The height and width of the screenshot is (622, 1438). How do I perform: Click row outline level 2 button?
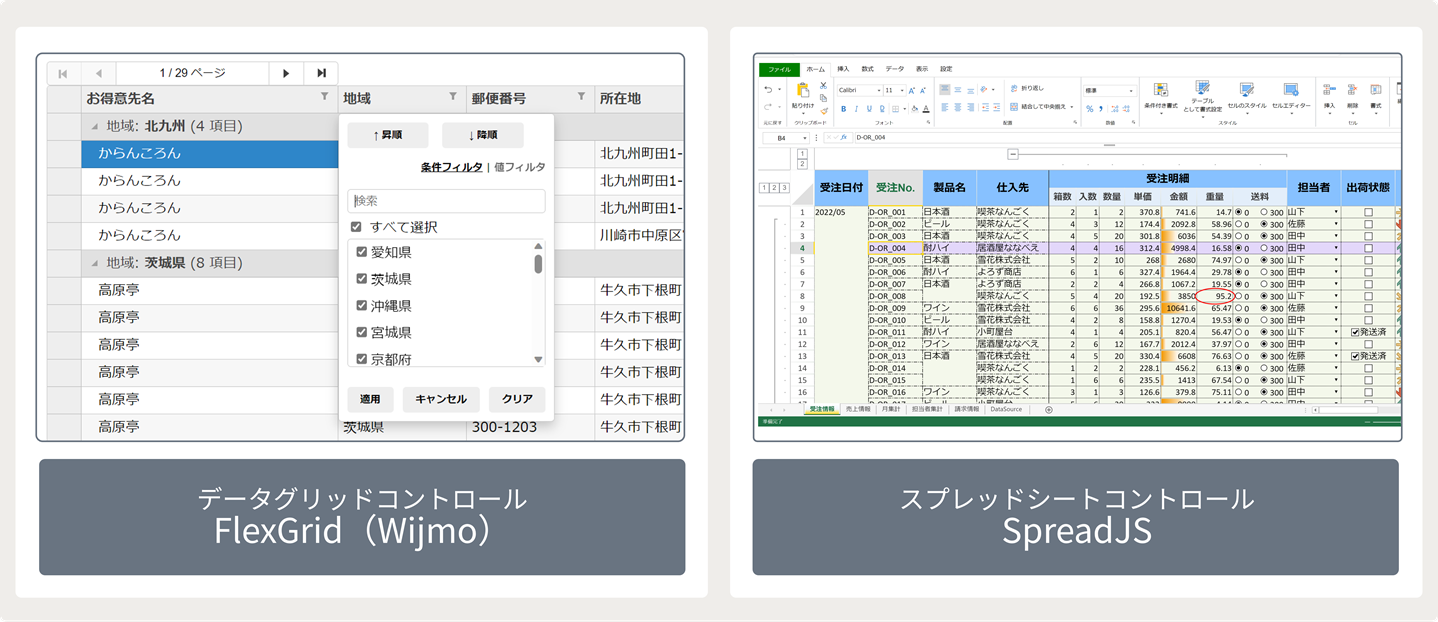(774, 187)
